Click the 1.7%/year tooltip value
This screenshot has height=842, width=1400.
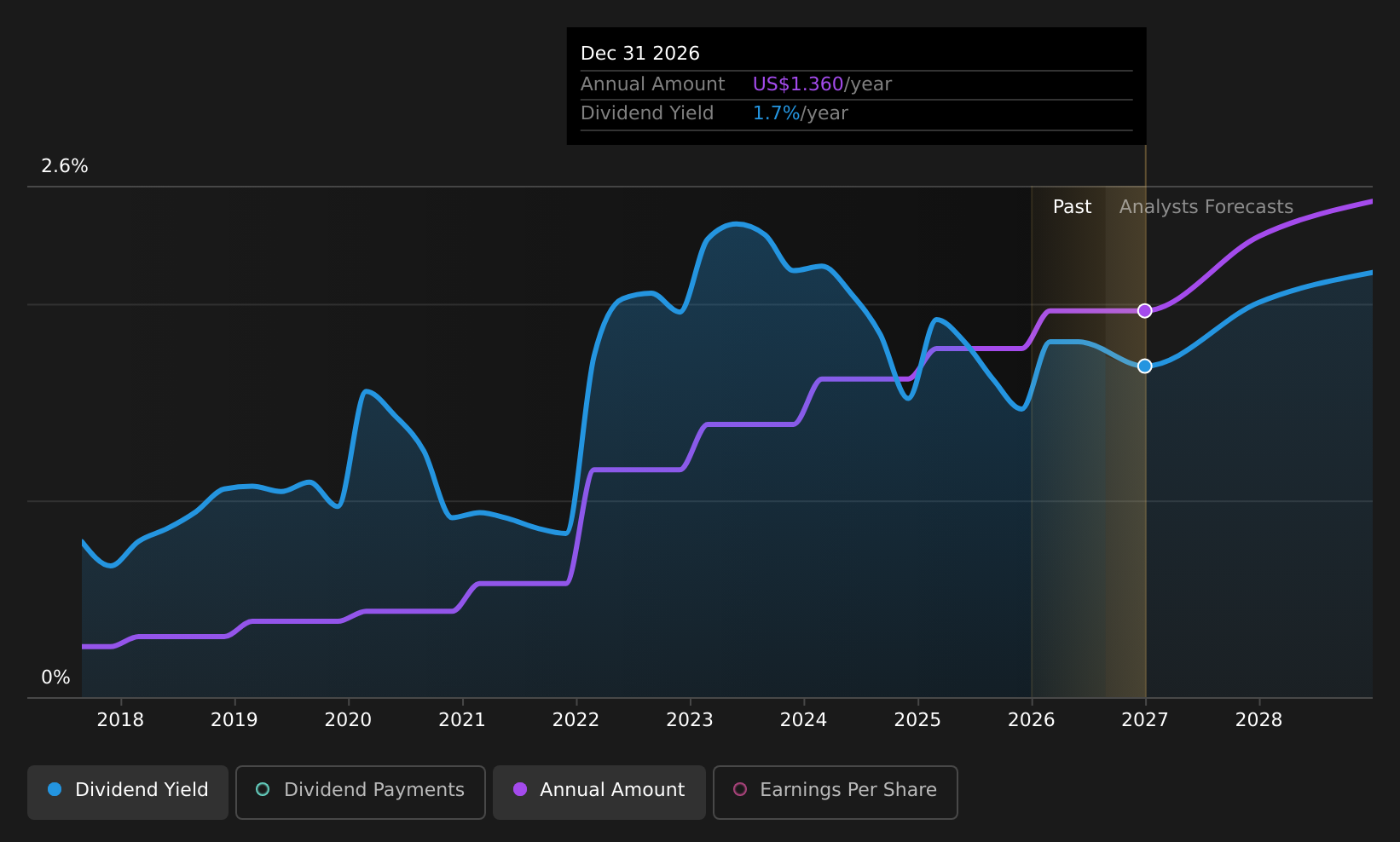pyautogui.click(x=800, y=113)
